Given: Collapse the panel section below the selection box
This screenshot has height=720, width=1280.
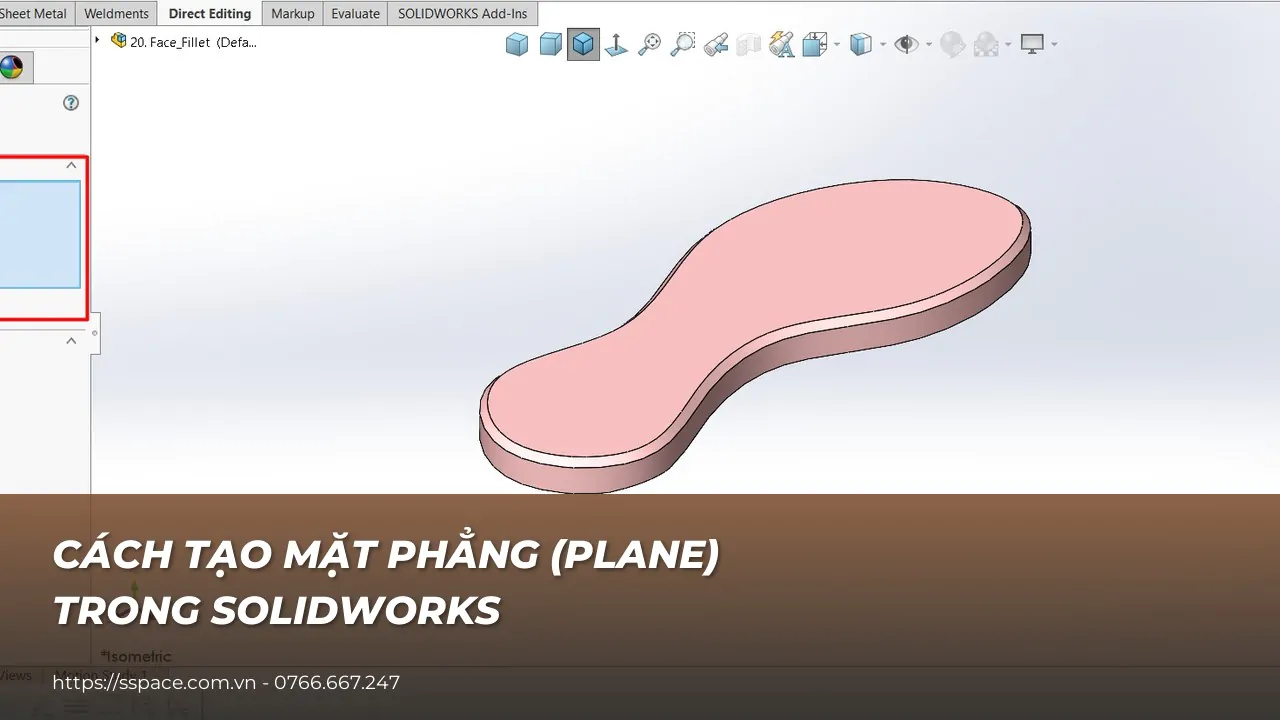Looking at the screenshot, I should 71,341.
